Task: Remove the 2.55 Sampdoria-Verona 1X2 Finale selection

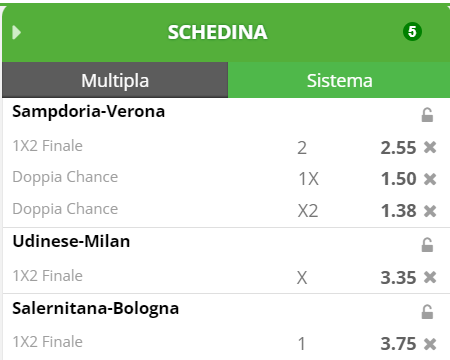Action: 430,147
